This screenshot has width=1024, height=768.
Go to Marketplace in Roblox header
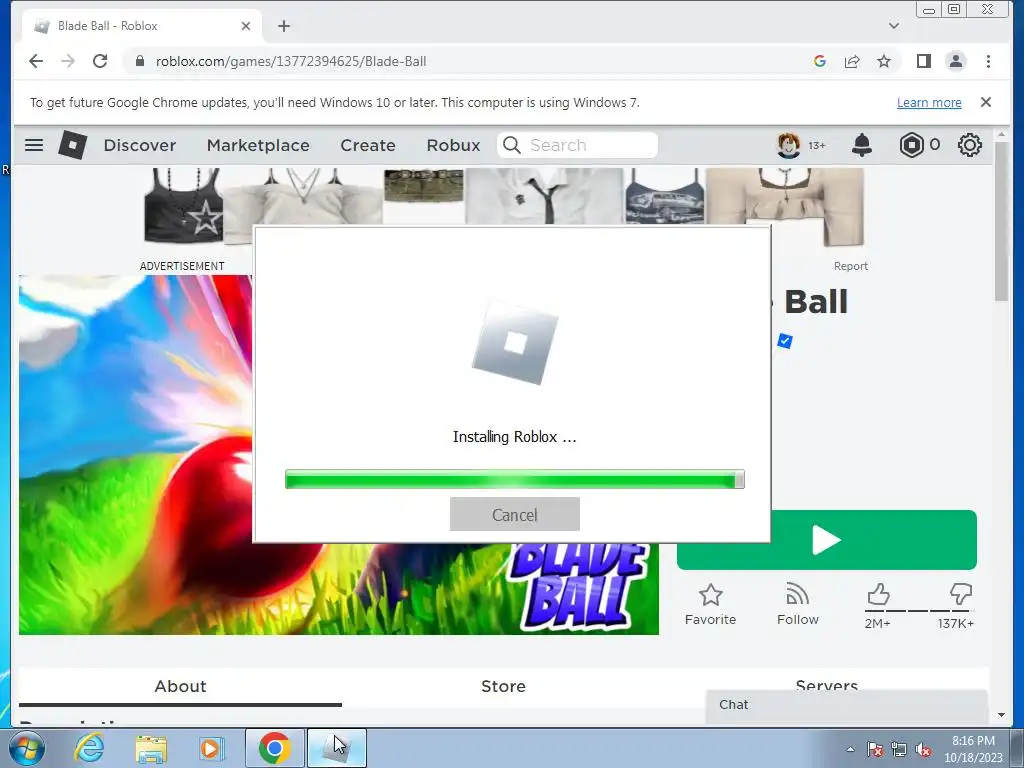tap(258, 145)
